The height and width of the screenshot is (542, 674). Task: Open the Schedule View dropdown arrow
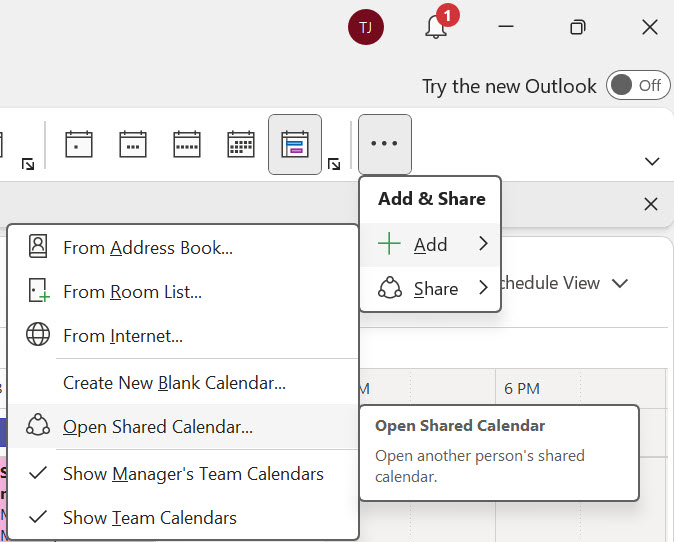coord(620,283)
